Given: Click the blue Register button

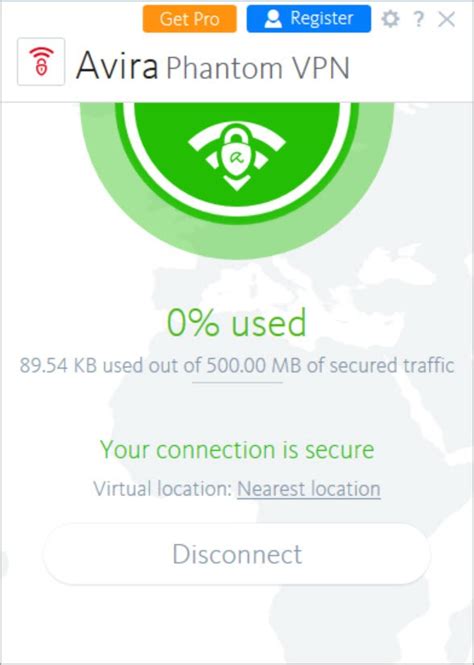Looking at the screenshot, I should [x=309, y=19].
